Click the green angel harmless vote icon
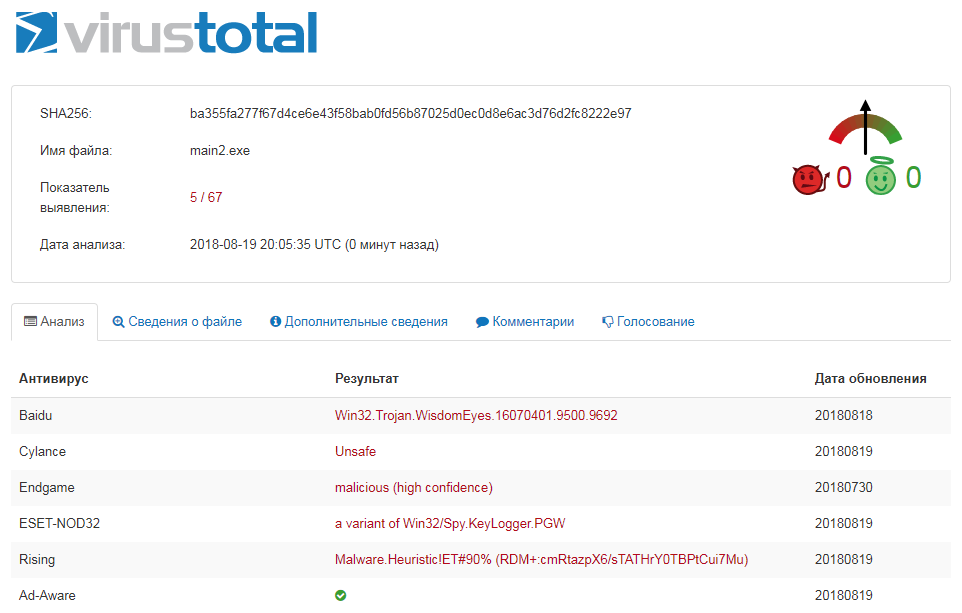 pyautogui.click(x=880, y=176)
